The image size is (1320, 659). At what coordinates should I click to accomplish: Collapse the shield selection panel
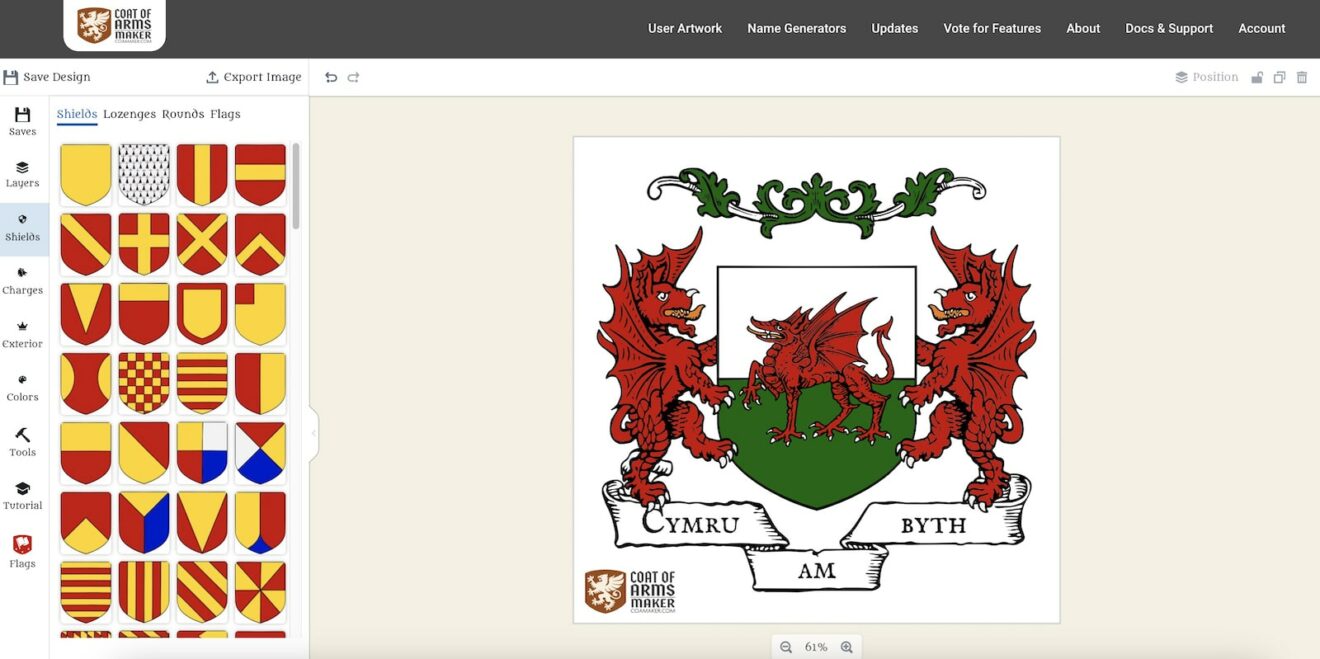(x=313, y=433)
